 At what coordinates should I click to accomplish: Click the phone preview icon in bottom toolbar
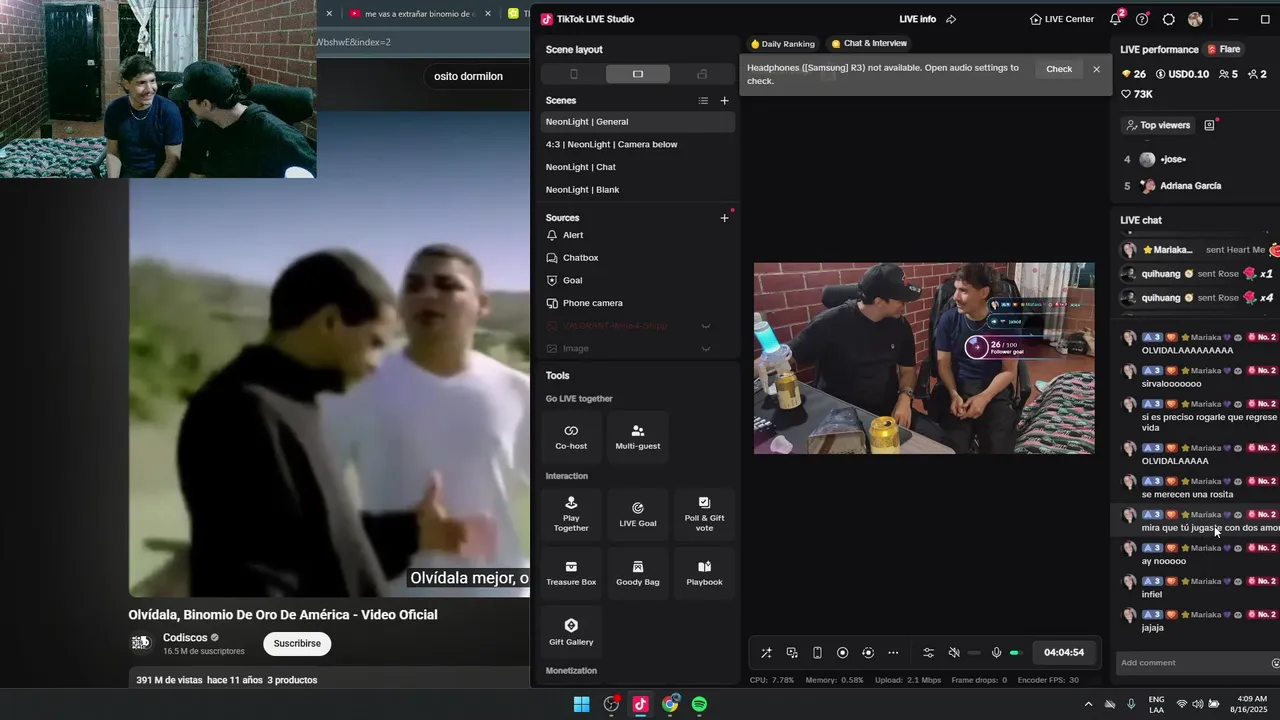pos(817,653)
